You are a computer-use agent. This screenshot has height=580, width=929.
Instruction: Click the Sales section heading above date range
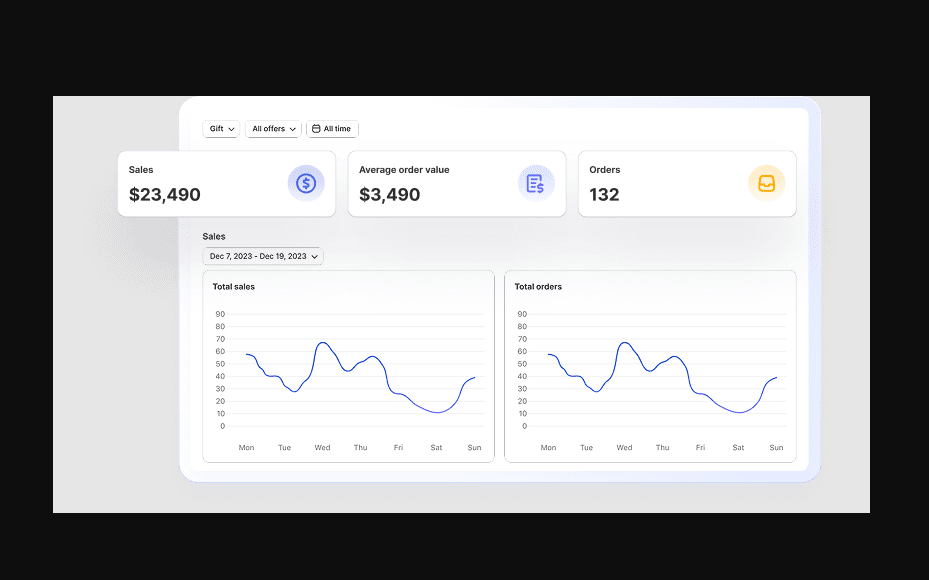tap(214, 236)
